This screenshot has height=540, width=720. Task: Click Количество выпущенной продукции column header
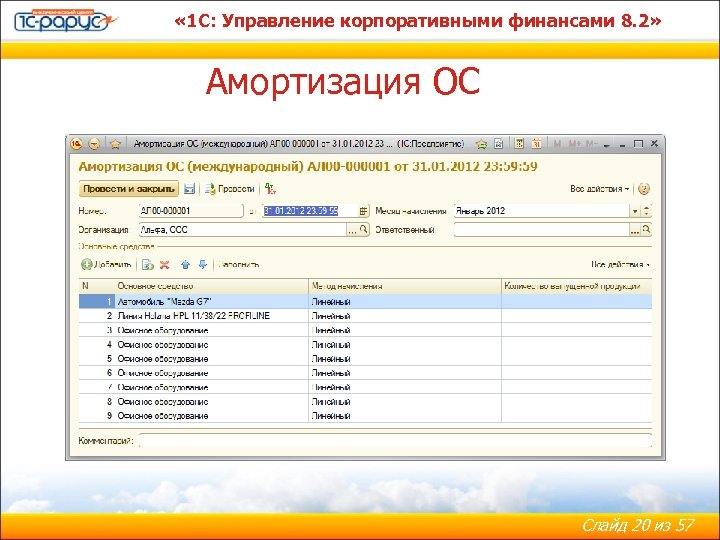[x=577, y=286]
